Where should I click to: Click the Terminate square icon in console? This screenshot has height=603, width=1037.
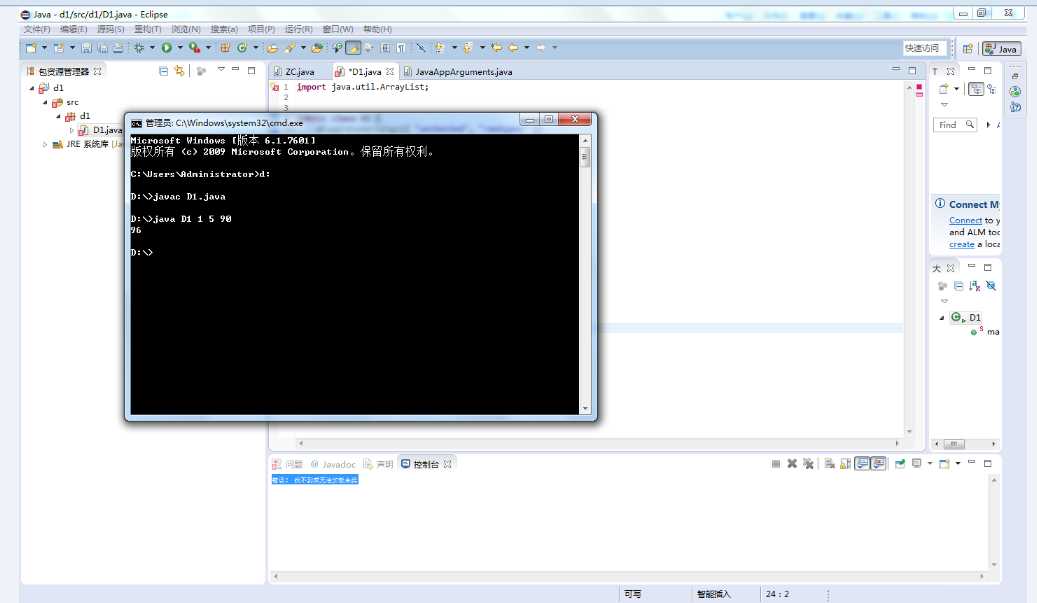click(x=776, y=463)
